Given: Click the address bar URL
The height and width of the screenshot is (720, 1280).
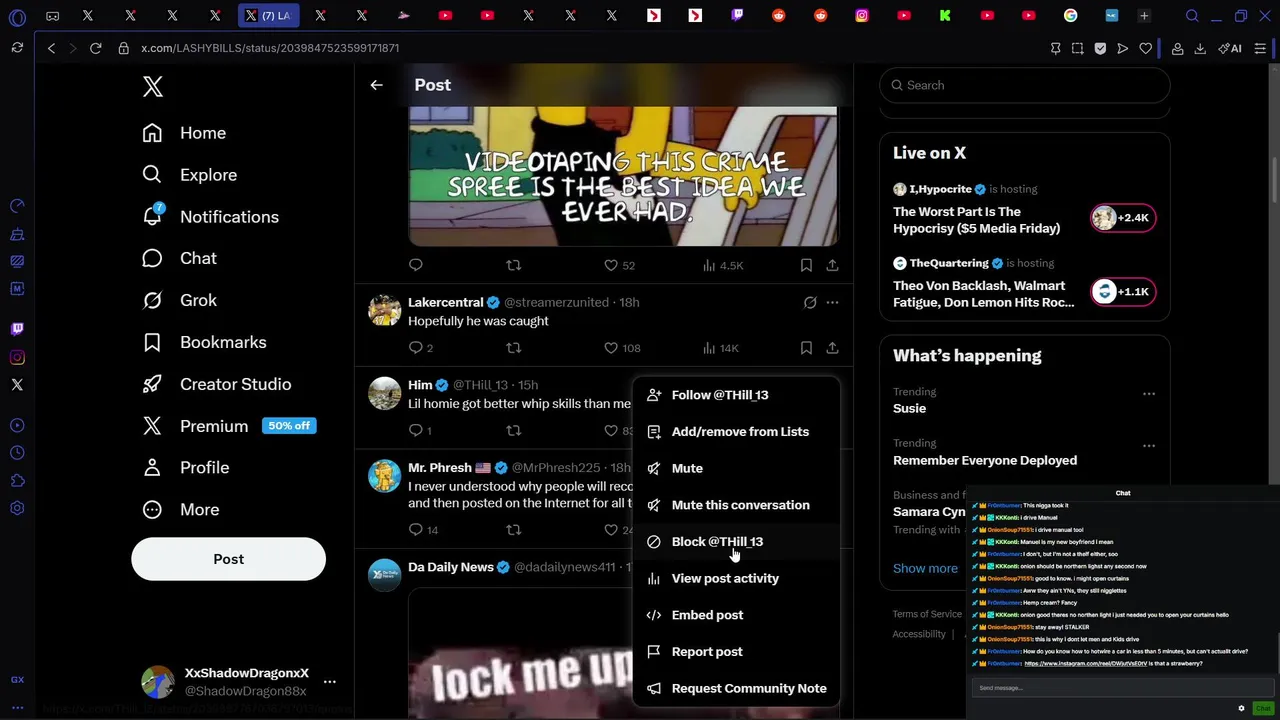Looking at the screenshot, I should coord(270,48).
